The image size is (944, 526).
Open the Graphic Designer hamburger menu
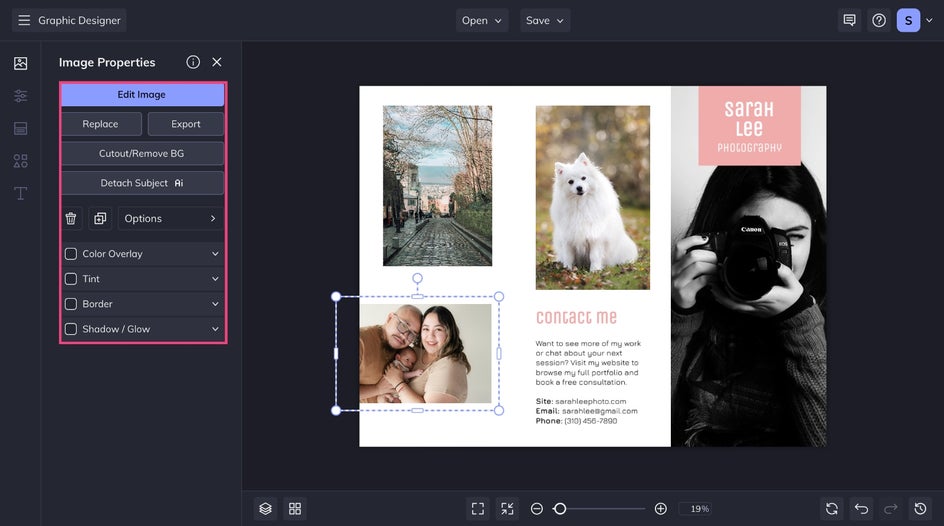(24, 20)
